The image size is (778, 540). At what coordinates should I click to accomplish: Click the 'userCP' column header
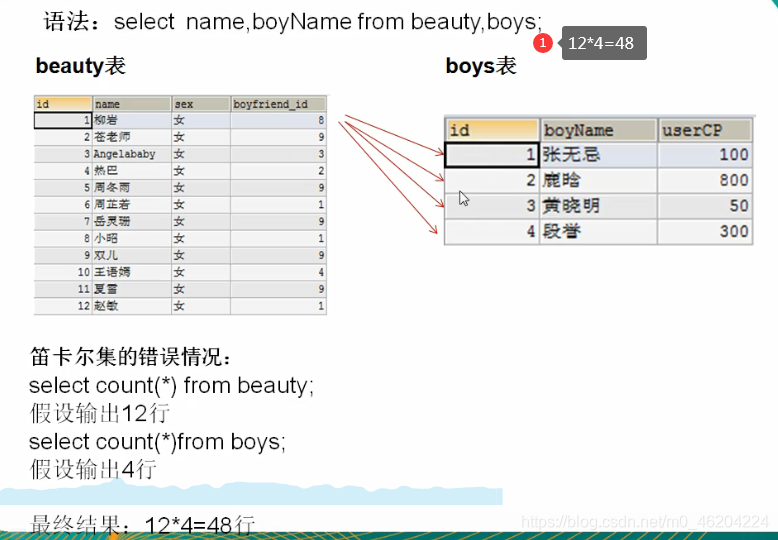[705, 130]
